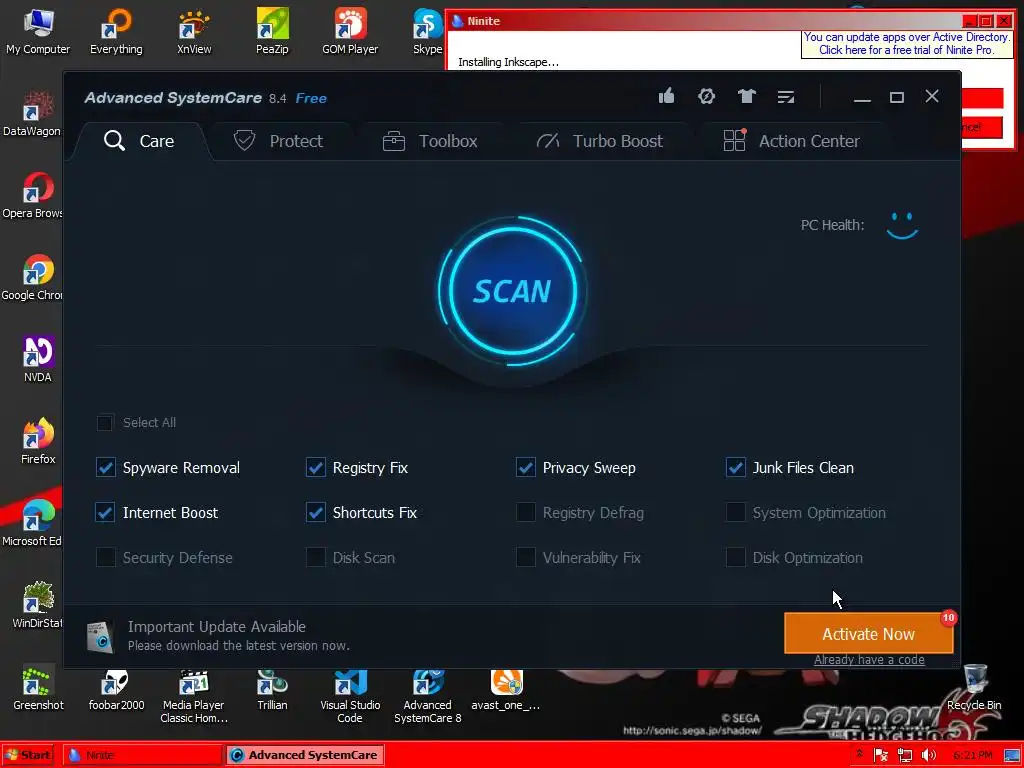Switch to the Action Center tab
1024x768 pixels.
792,141
